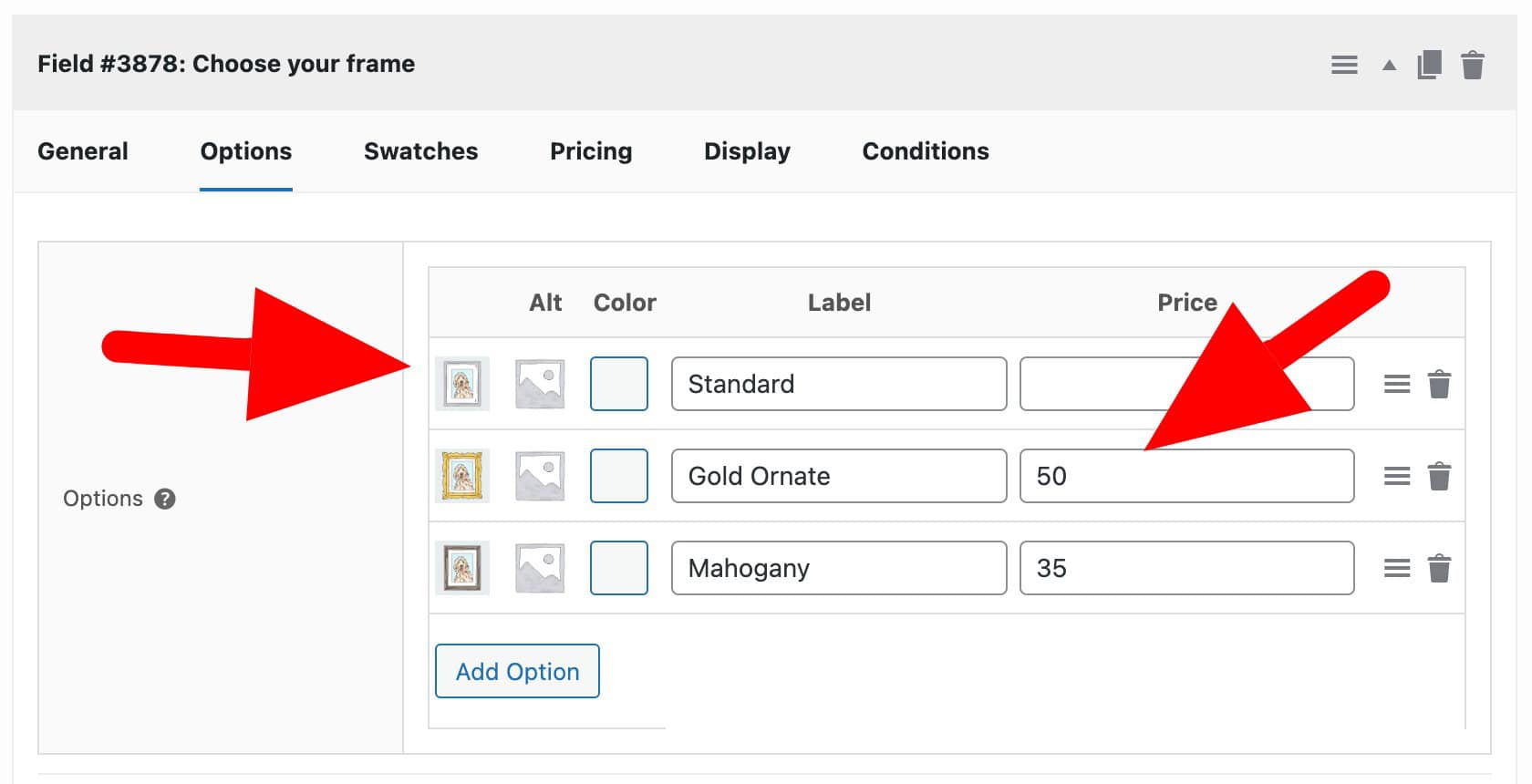Click the Mahogany label text field
1532x784 pixels.
(x=838, y=567)
